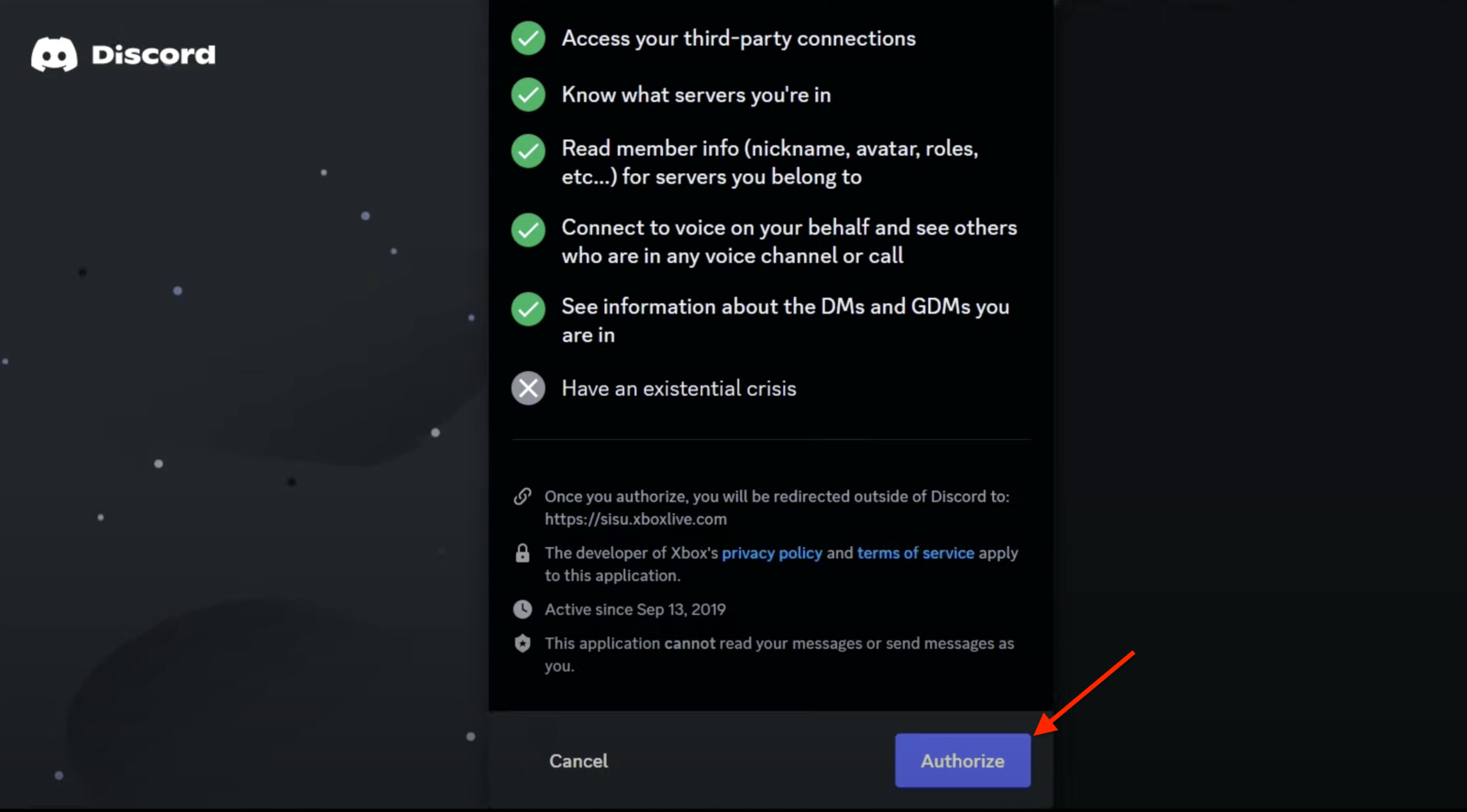Click the 'Active since Sep 13, 2019' text
The height and width of the screenshot is (812, 1467).
pos(634,609)
